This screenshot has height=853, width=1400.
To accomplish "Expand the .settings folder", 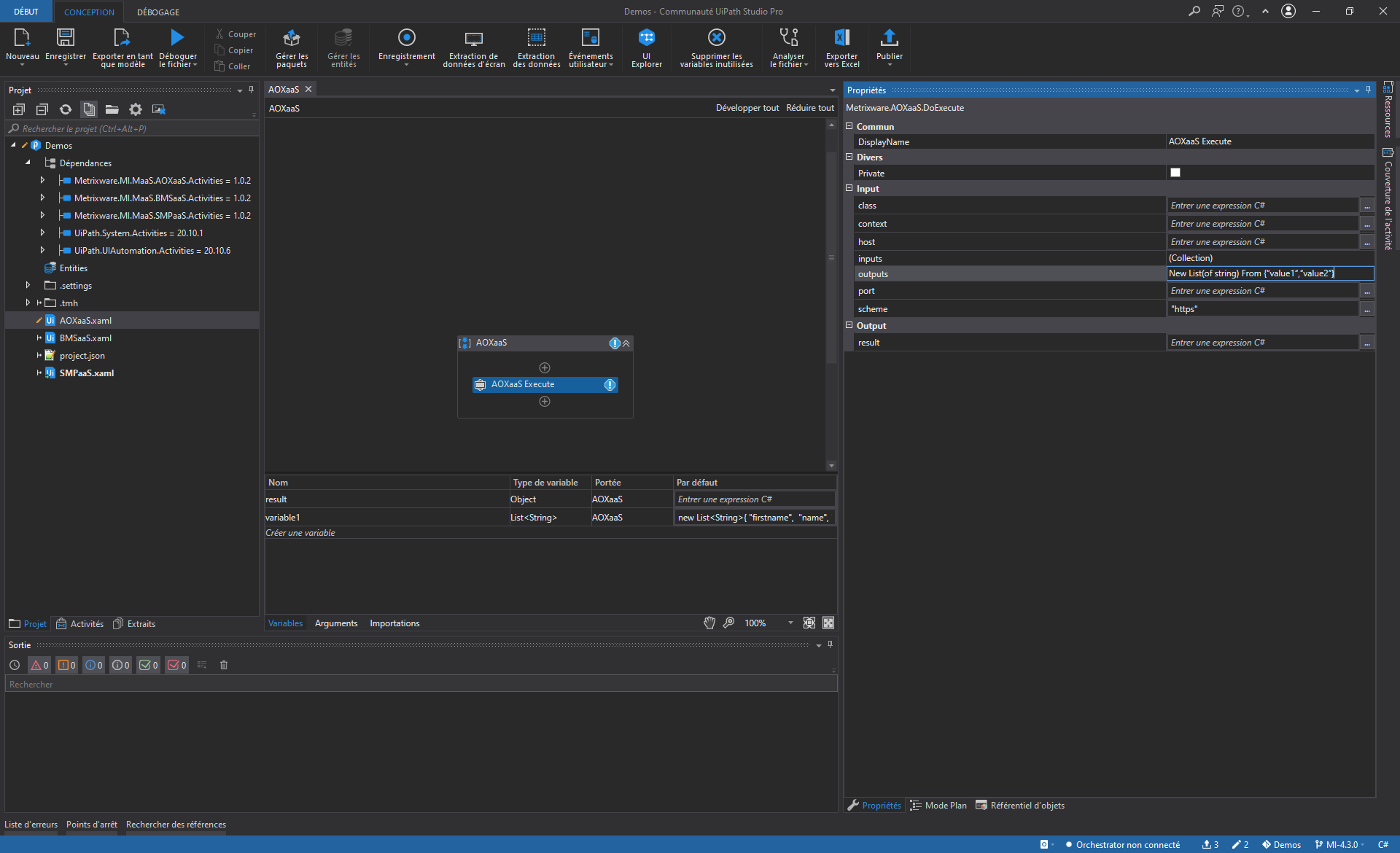I will click(28, 285).
